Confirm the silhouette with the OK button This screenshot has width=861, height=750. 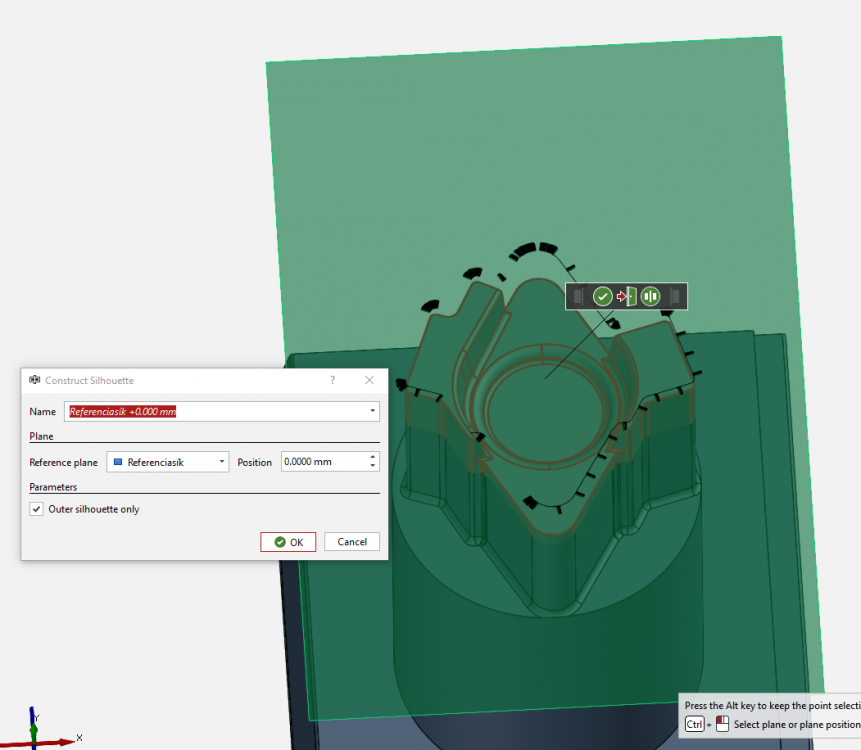(x=288, y=542)
